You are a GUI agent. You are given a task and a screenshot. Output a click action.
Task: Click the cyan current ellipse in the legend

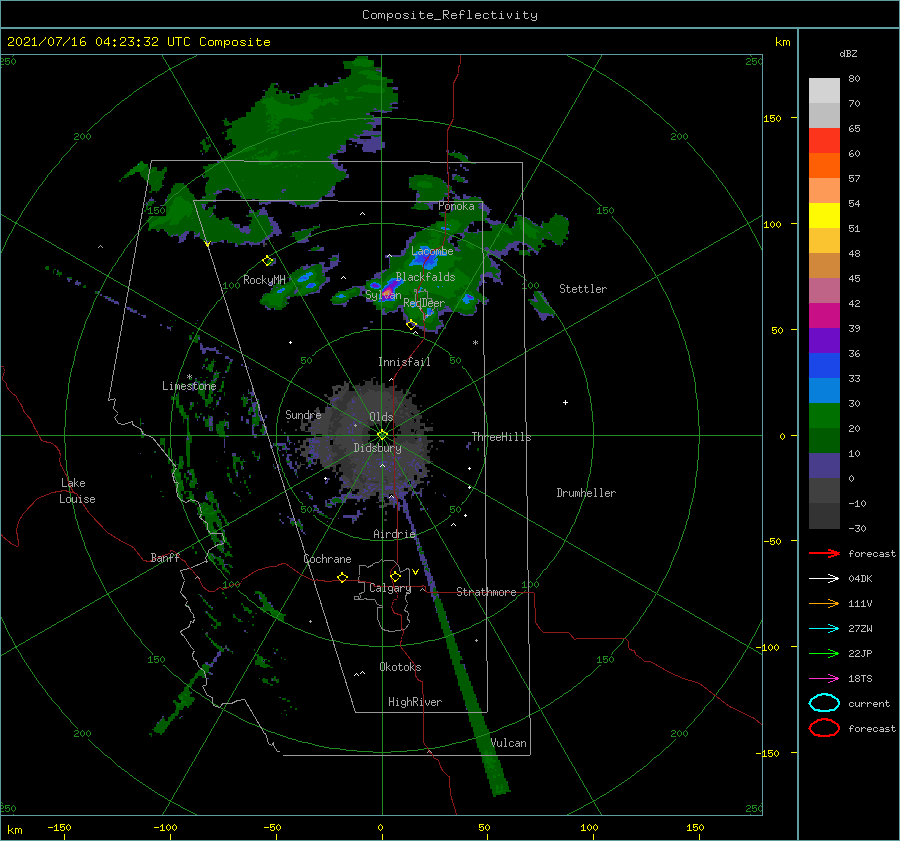click(824, 703)
